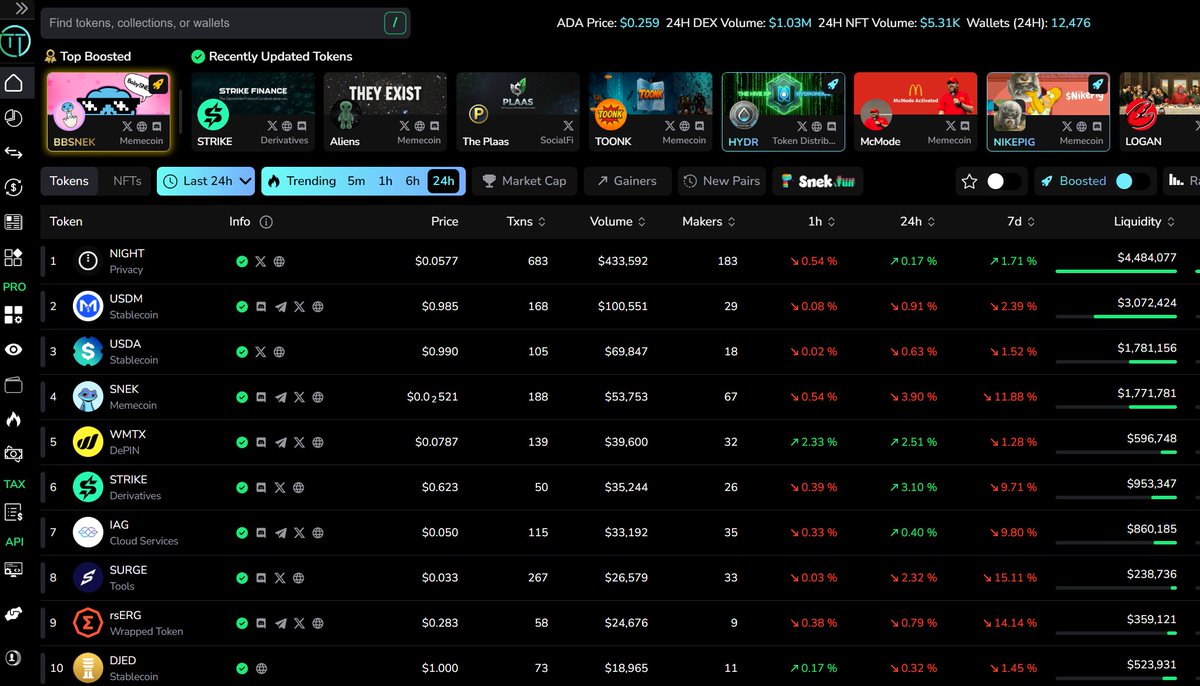Open X link on The Plaas card
The image size is (1200, 686).
click(568, 126)
